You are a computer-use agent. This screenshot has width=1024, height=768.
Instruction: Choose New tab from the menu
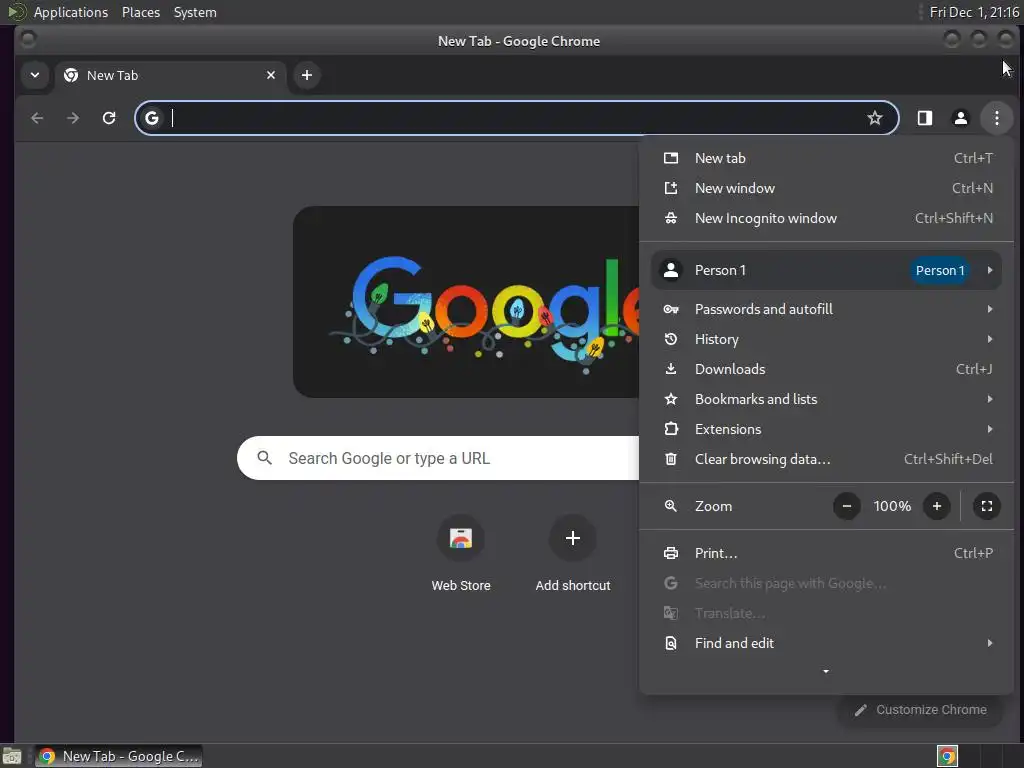pos(826,158)
